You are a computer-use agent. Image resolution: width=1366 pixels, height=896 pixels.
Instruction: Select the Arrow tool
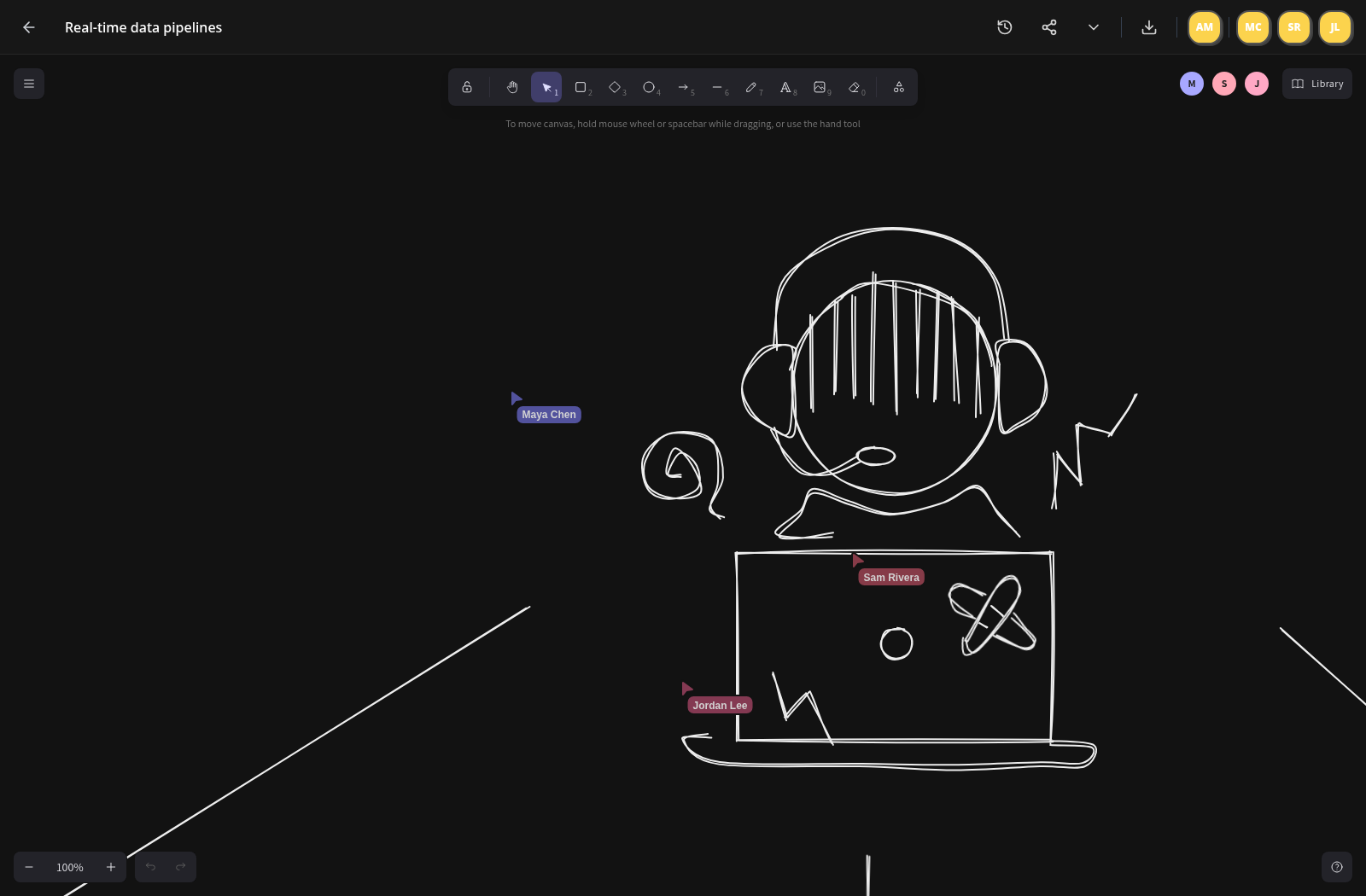[x=683, y=87]
